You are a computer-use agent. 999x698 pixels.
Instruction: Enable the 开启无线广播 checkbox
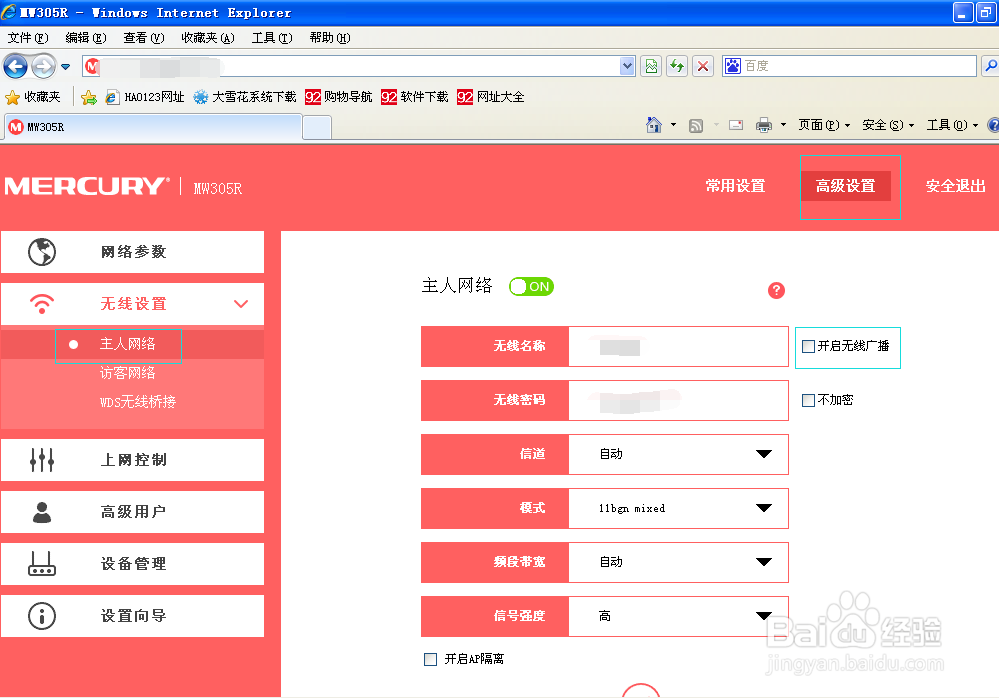(x=807, y=346)
